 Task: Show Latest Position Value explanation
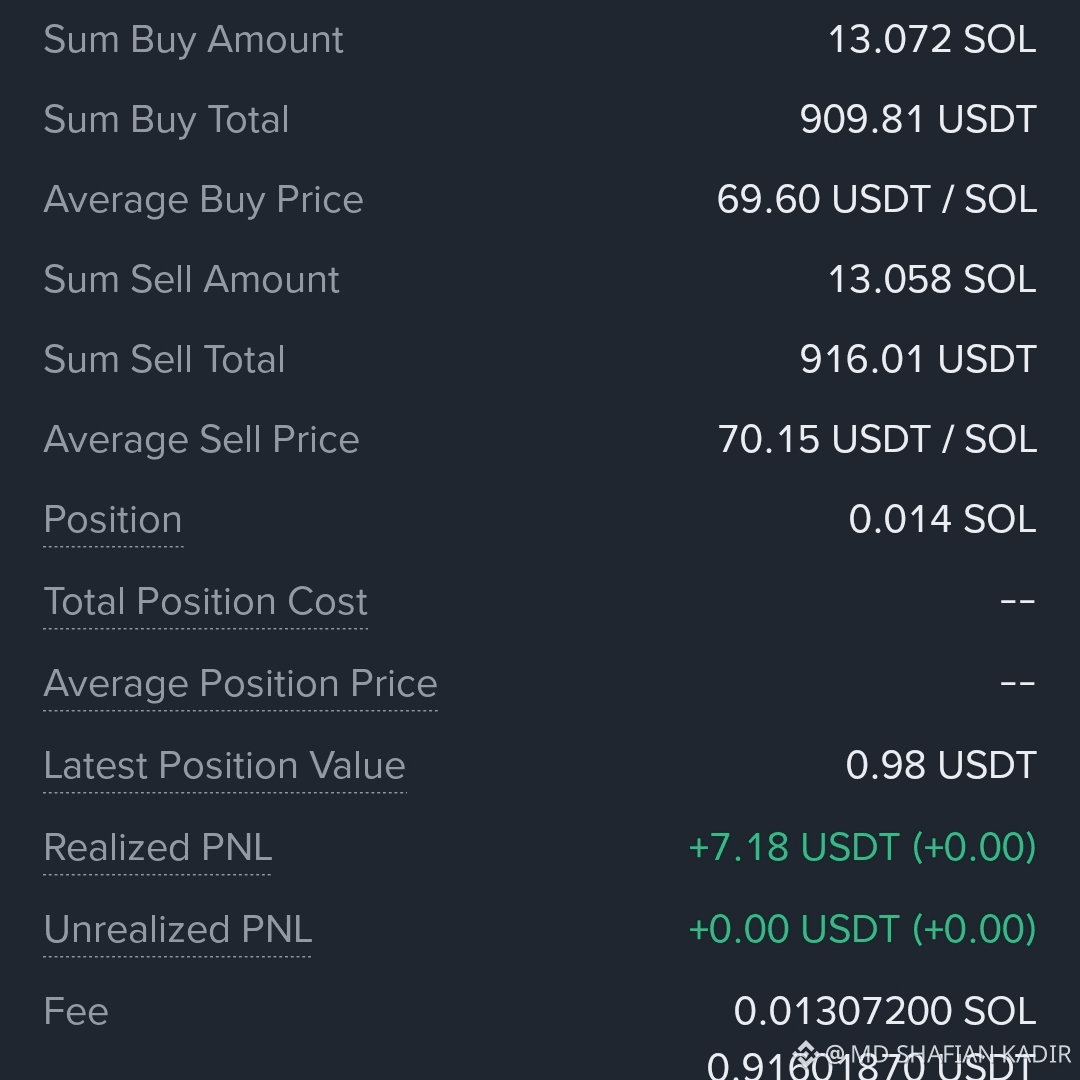(x=225, y=765)
